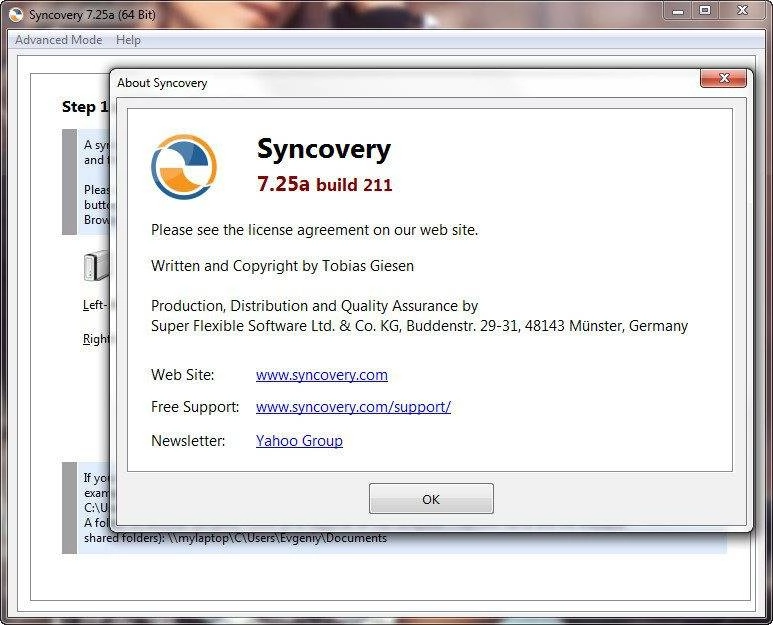Click the OK button in About dialog
This screenshot has width=773, height=625.
coord(431,499)
